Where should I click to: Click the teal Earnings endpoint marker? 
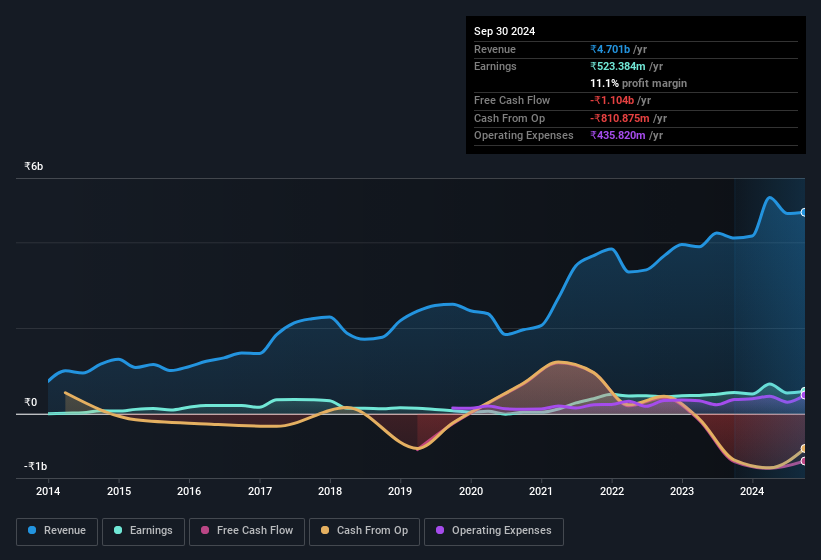[804, 391]
